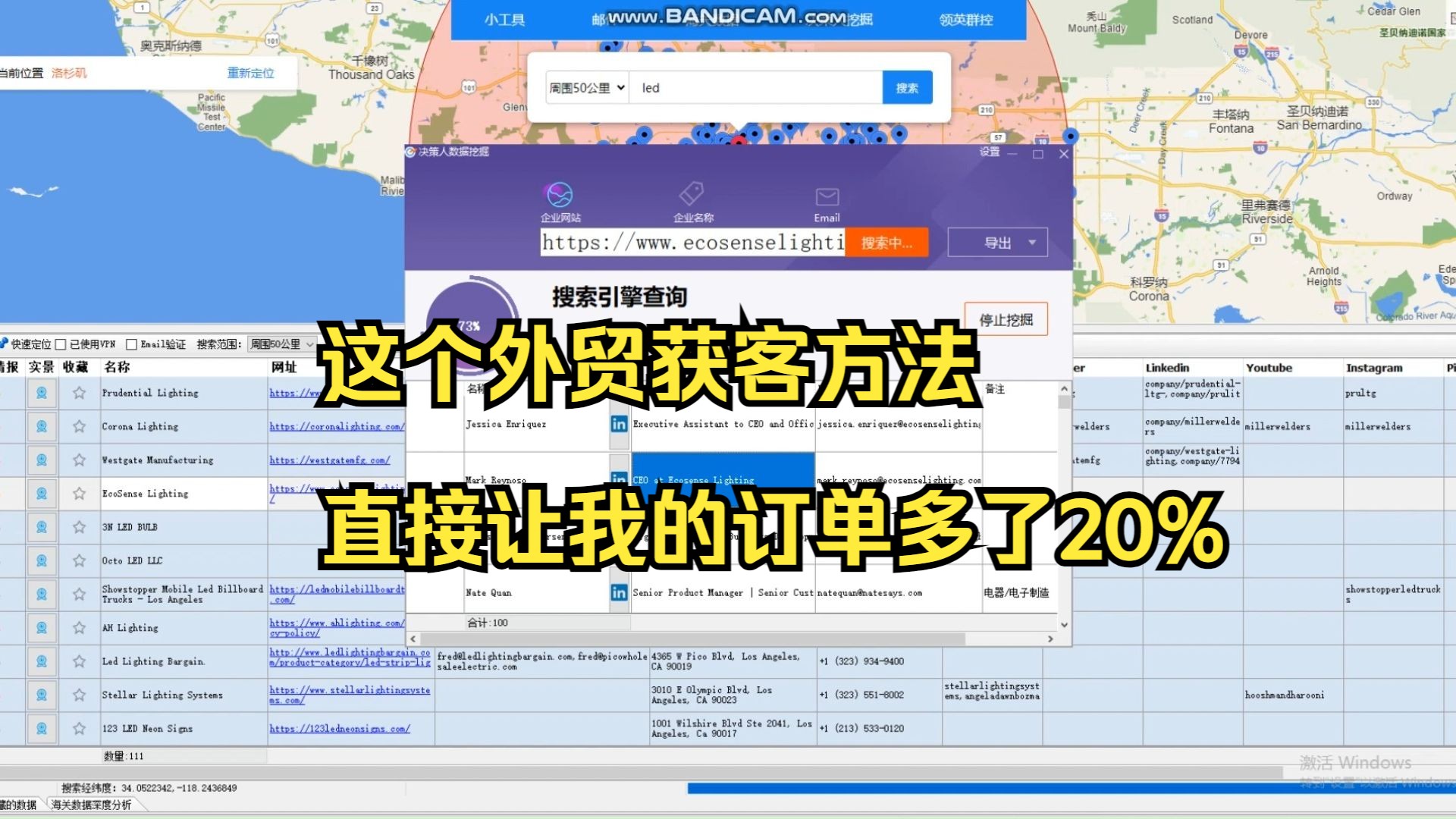Select the 企业名称 tag icon
1456x819 pixels.
click(692, 194)
